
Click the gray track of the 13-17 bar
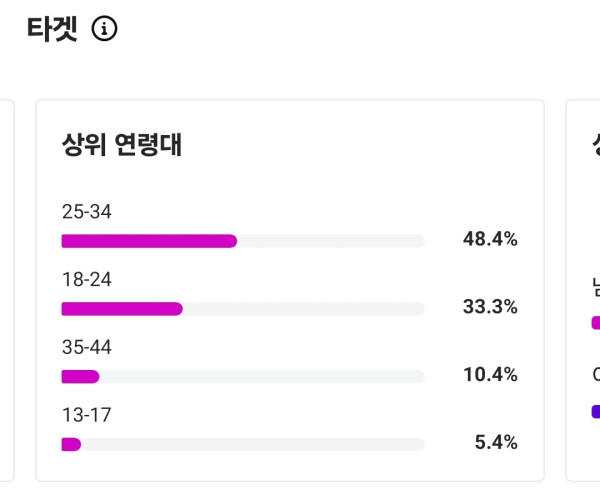(x=250, y=444)
